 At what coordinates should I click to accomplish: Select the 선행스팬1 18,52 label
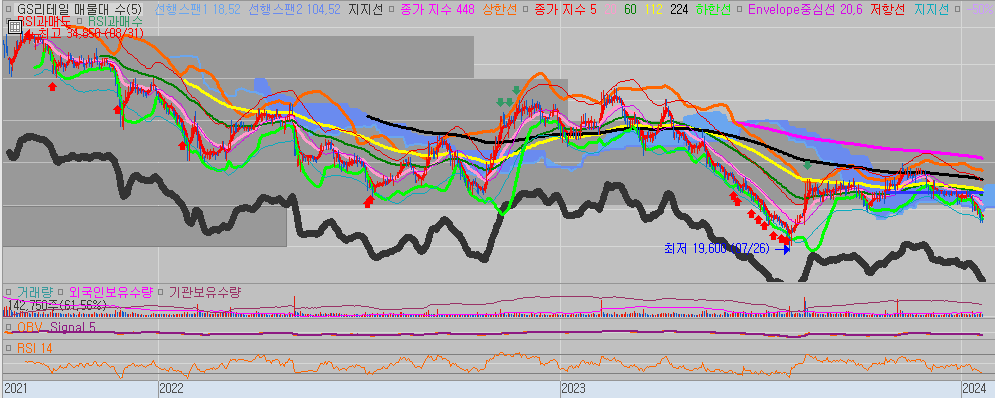tap(197, 9)
